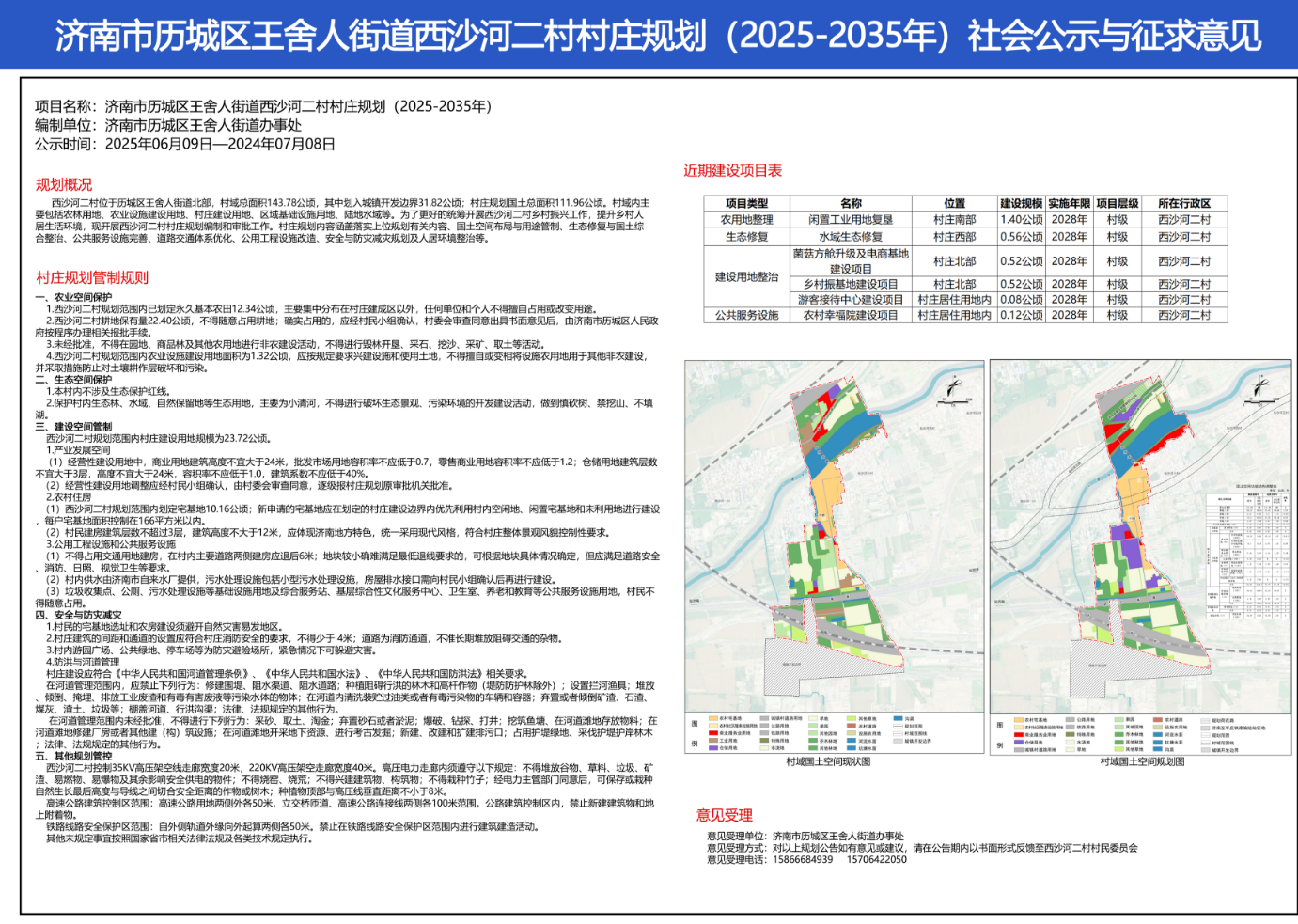Click the 4.防洪与河道管理 subsection label
This screenshot has width=1298, height=924.
(83, 662)
